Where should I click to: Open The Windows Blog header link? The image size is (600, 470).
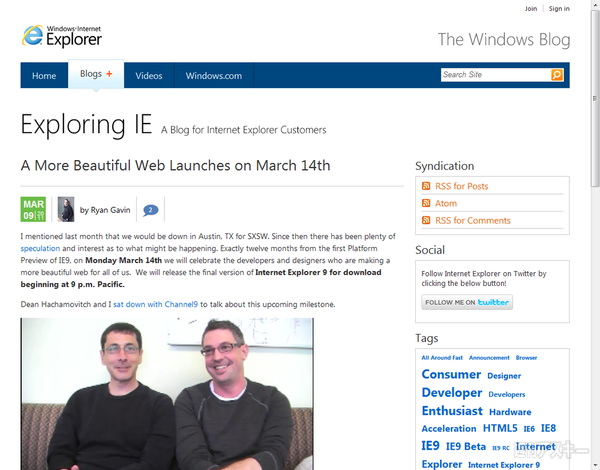pyautogui.click(x=504, y=40)
